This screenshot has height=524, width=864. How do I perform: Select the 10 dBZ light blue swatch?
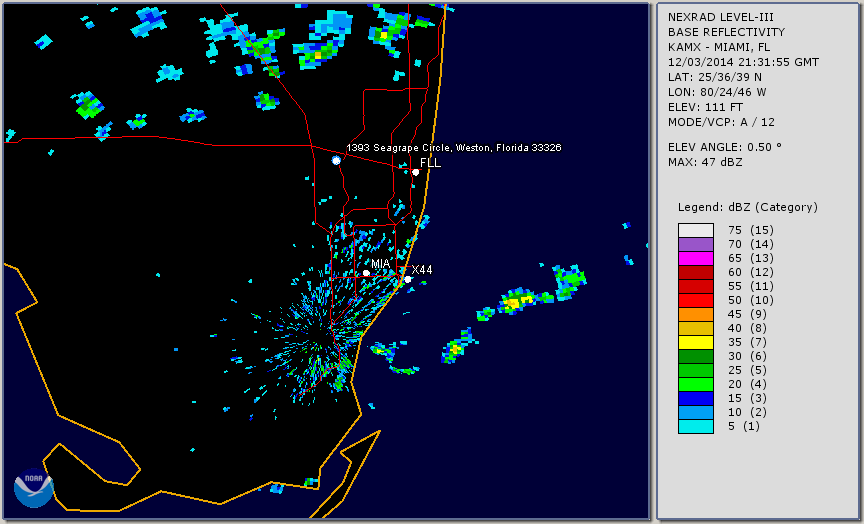click(x=696, y=413)
